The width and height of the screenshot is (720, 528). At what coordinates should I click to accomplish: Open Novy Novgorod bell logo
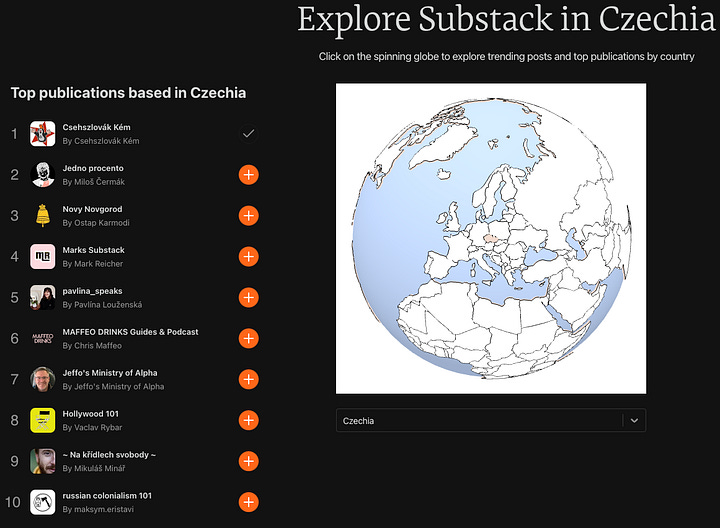pos(43,216)
